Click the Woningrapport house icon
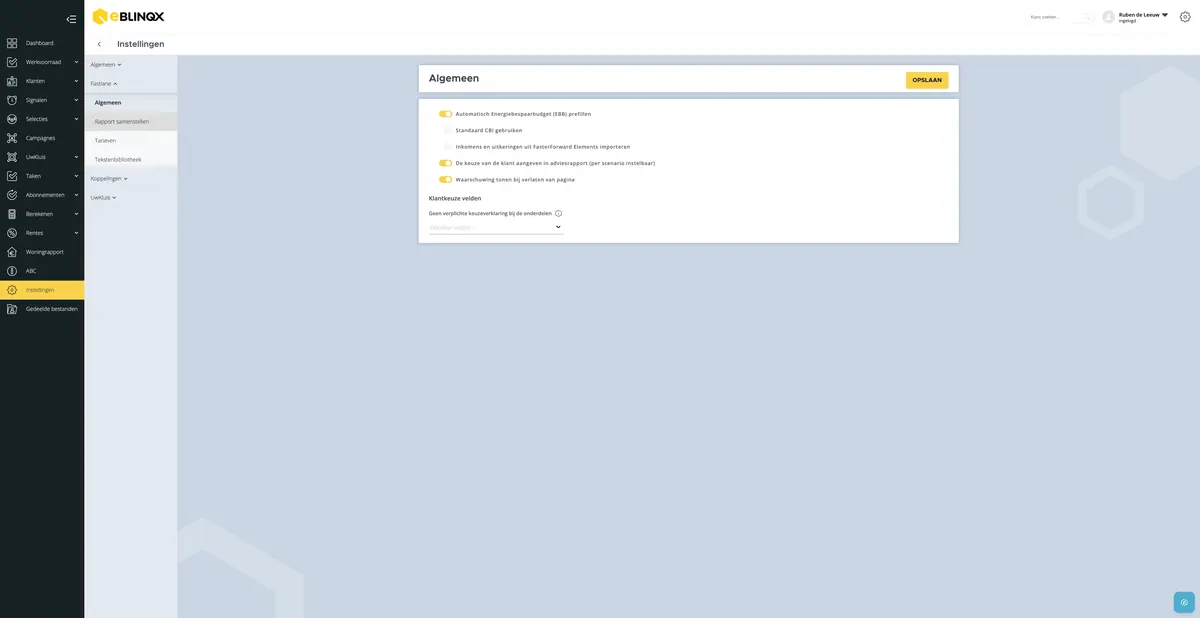Screen dimensions: 1200x618 coord(11,252)
